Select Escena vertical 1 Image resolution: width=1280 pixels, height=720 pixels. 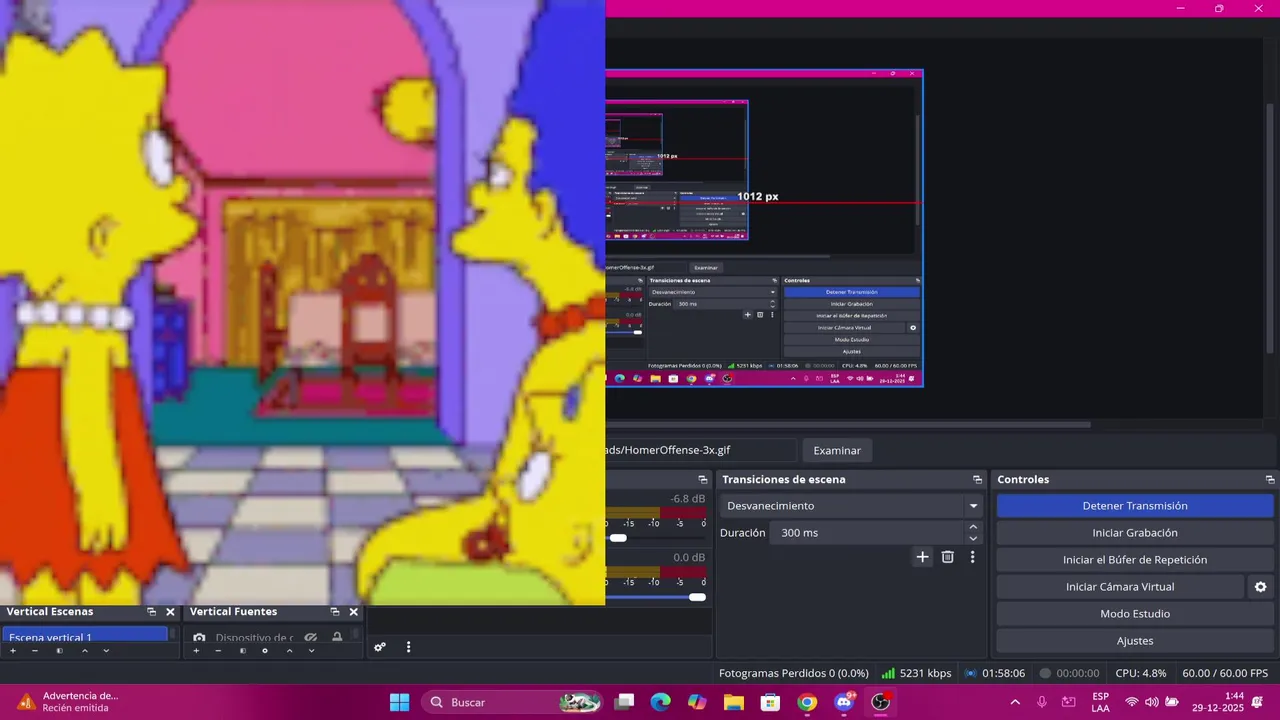click(84, 636)
